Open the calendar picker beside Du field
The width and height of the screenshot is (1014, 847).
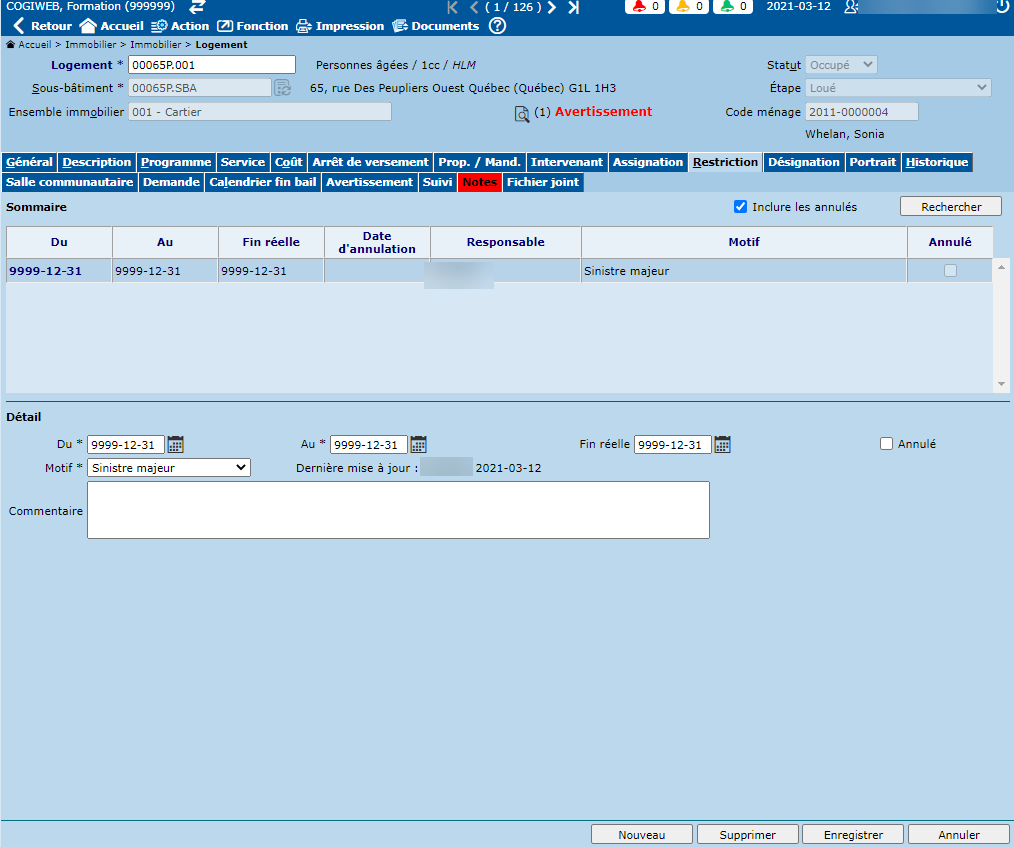click(x=176, y=444)
